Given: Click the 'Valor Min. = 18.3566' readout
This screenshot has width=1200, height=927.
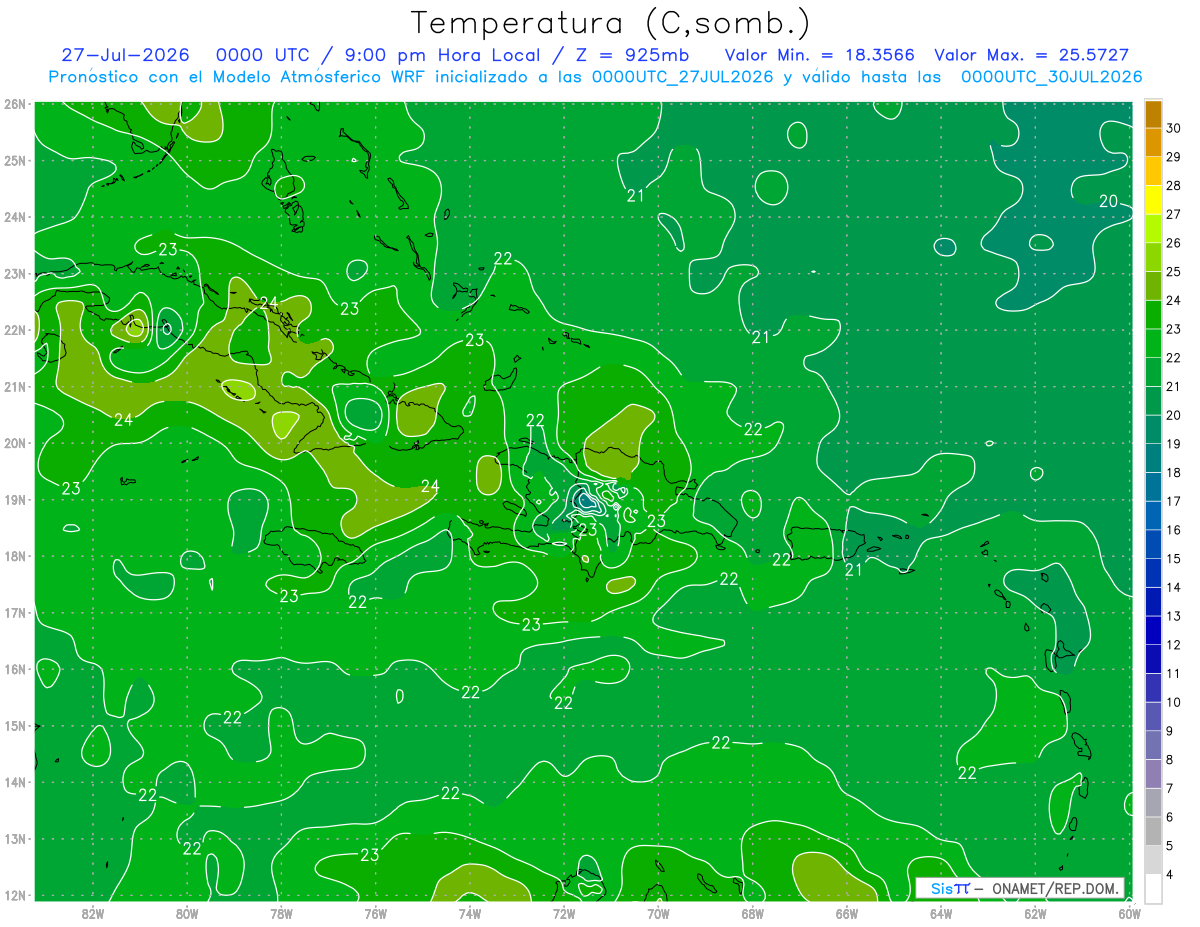Looking at the screenshot, I should click(x=819, y=55).
